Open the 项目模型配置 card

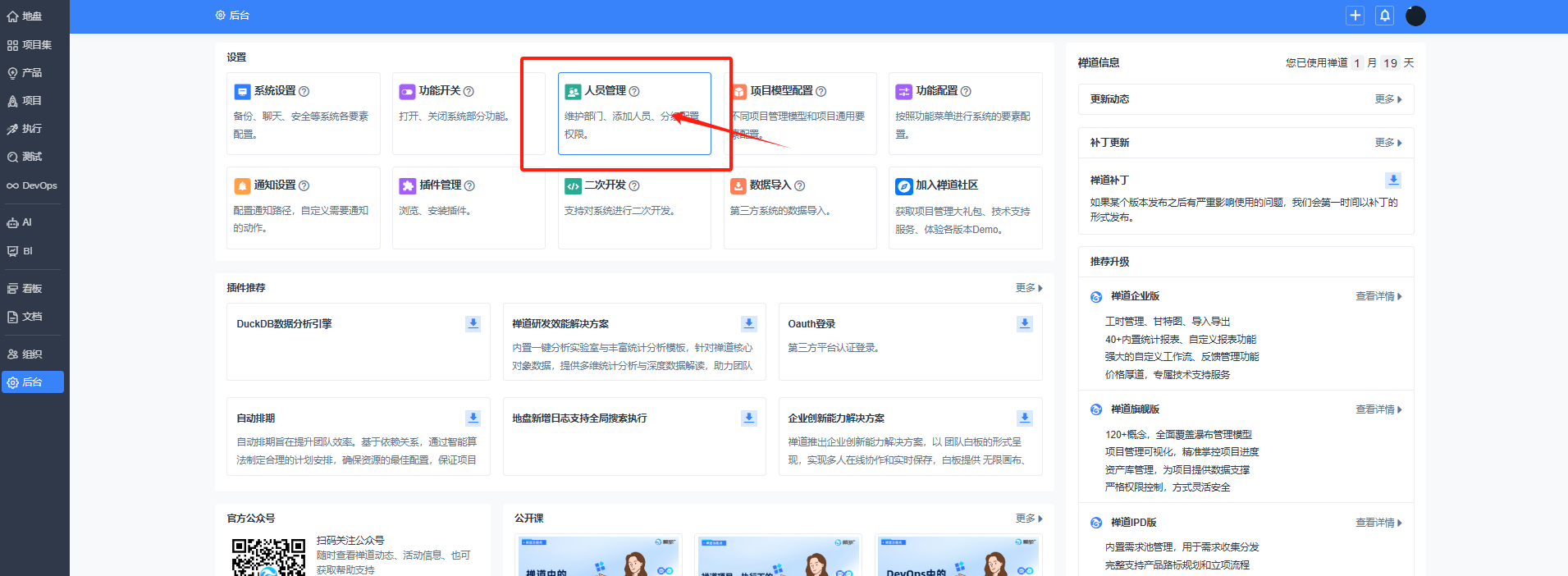click(x=800, y=113)
